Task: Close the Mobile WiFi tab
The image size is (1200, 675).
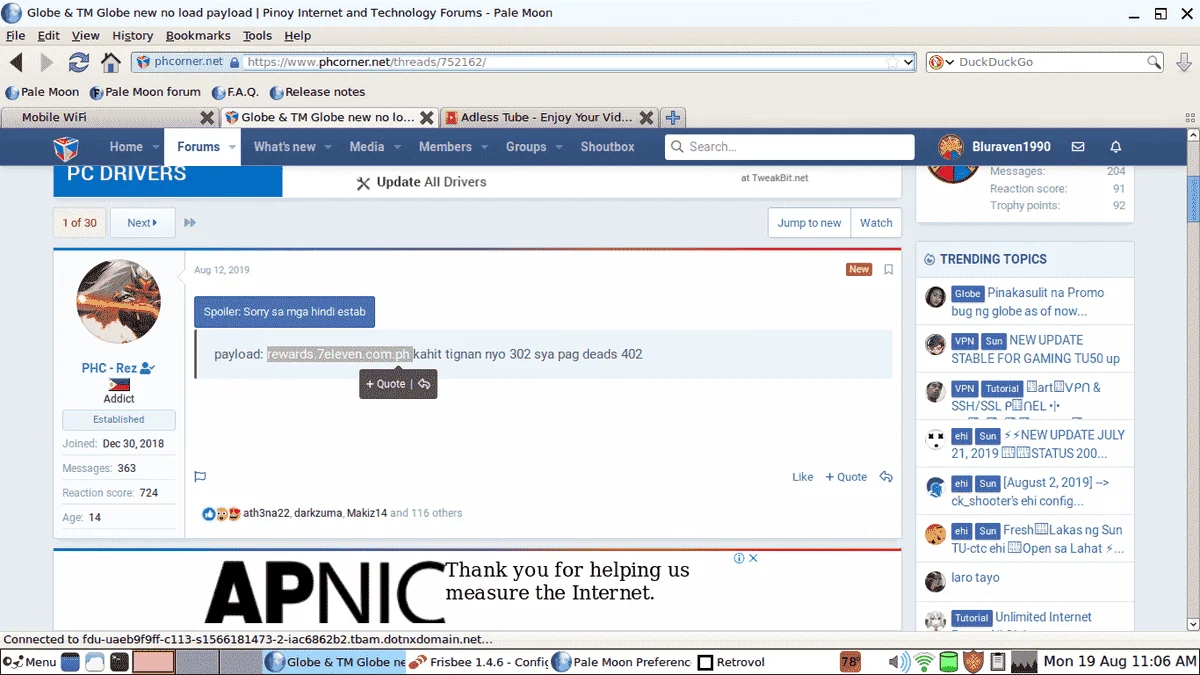Action: click(207, 117)
